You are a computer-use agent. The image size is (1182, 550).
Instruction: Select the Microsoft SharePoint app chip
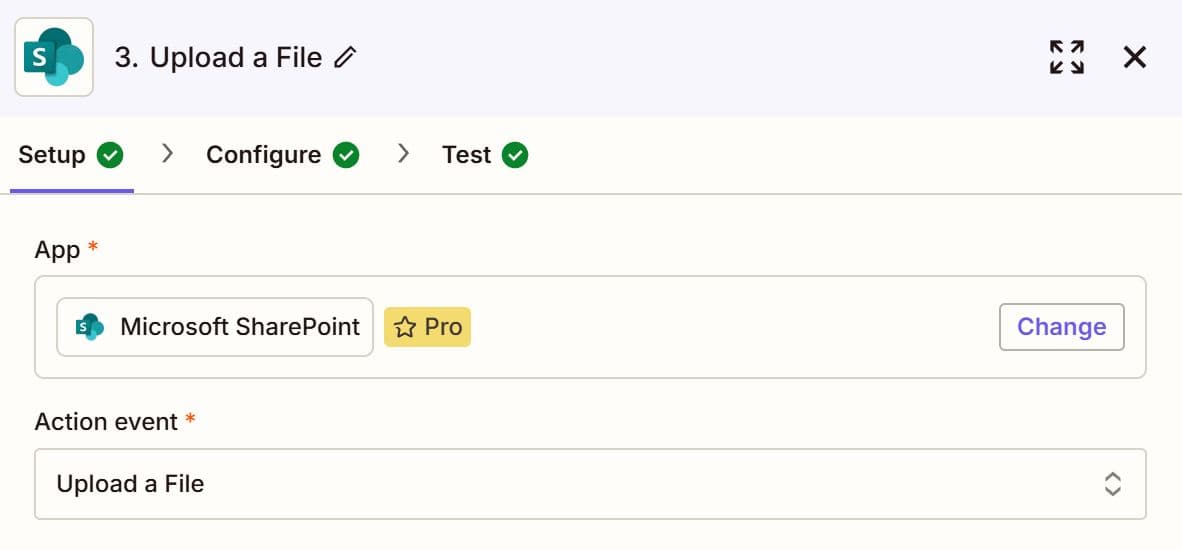coord(215,327)
